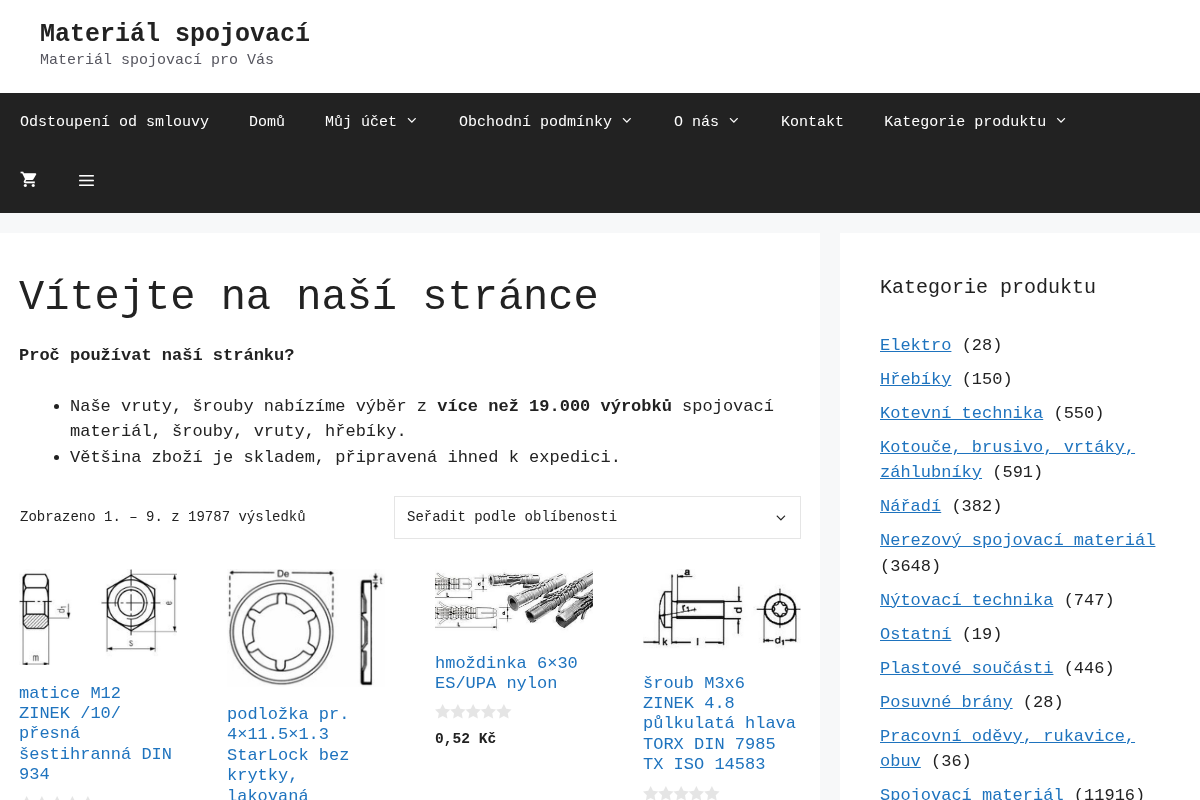Viewport: 1200px width, 800px height.
Task: Open the Ostatní category link
Action: 915,634
